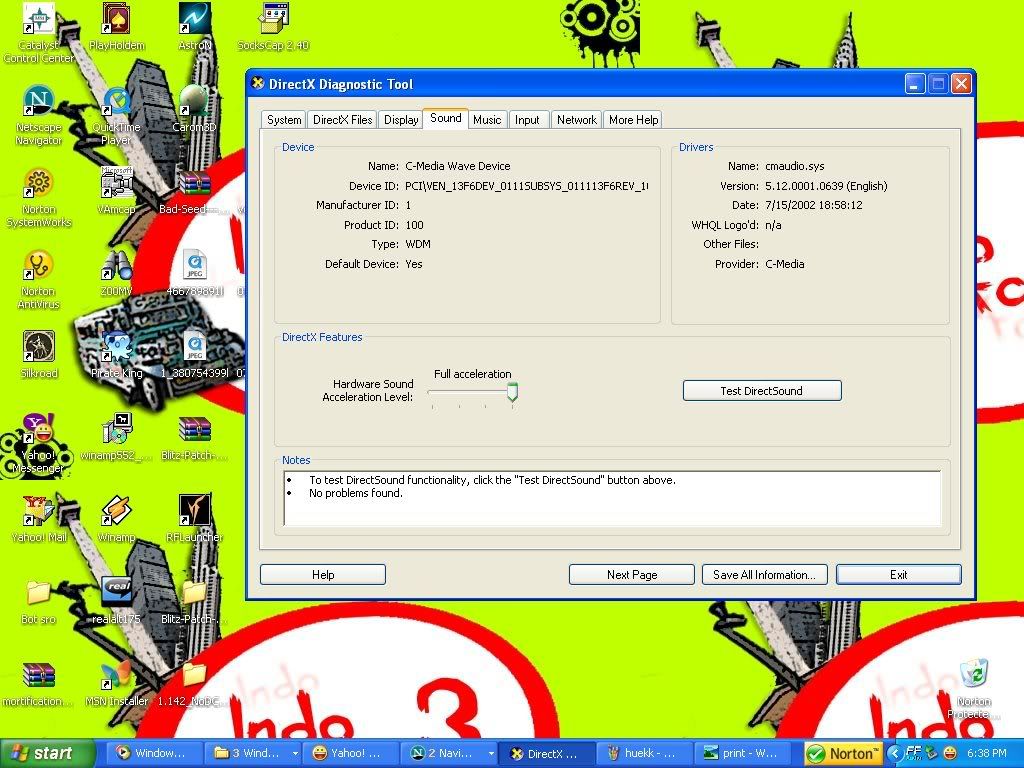1024x768 pixels.
Task: Select the 'C-Media Wave Device' name text
Action: point(458,166)
